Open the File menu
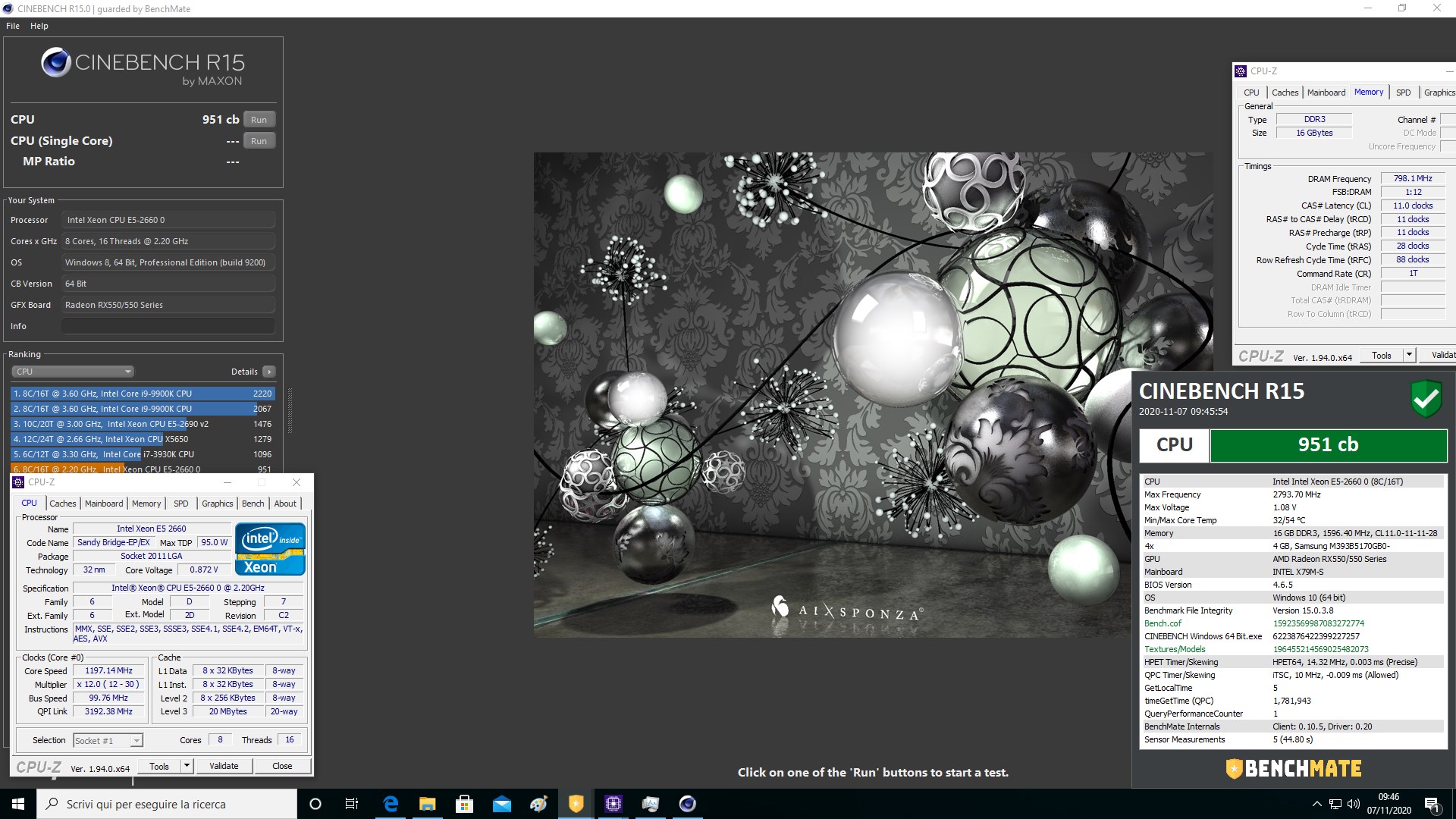Image resolution: width=1456 pixels, height=819 pixels. pos(13,26)
